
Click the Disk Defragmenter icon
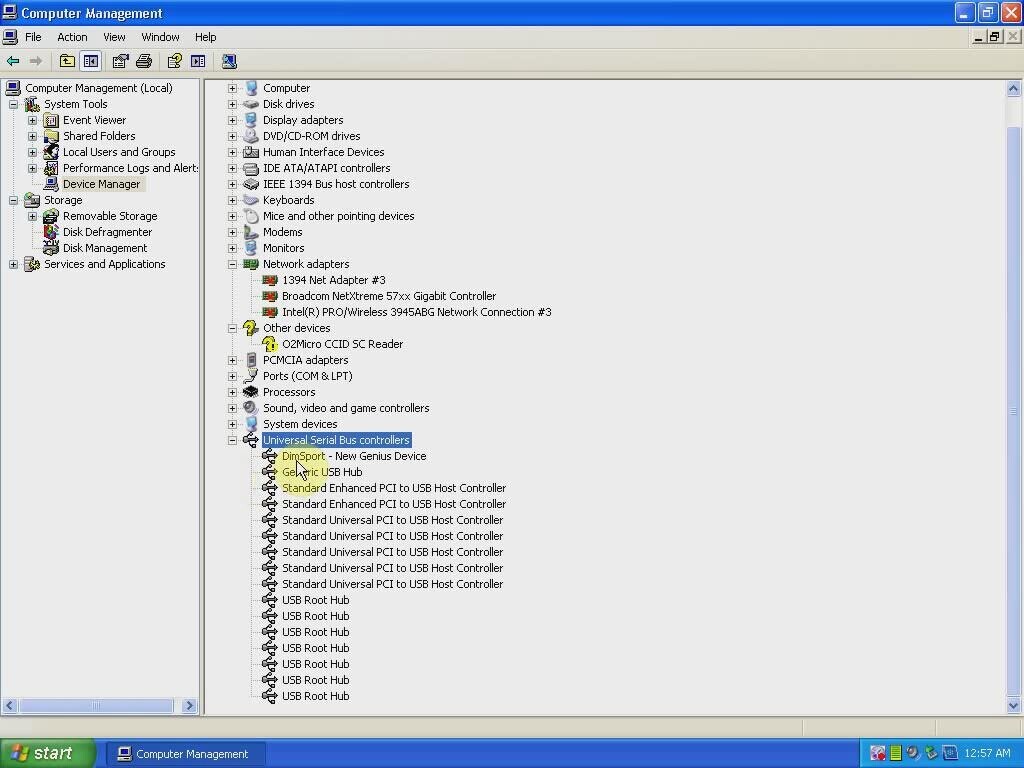point(51,232)
